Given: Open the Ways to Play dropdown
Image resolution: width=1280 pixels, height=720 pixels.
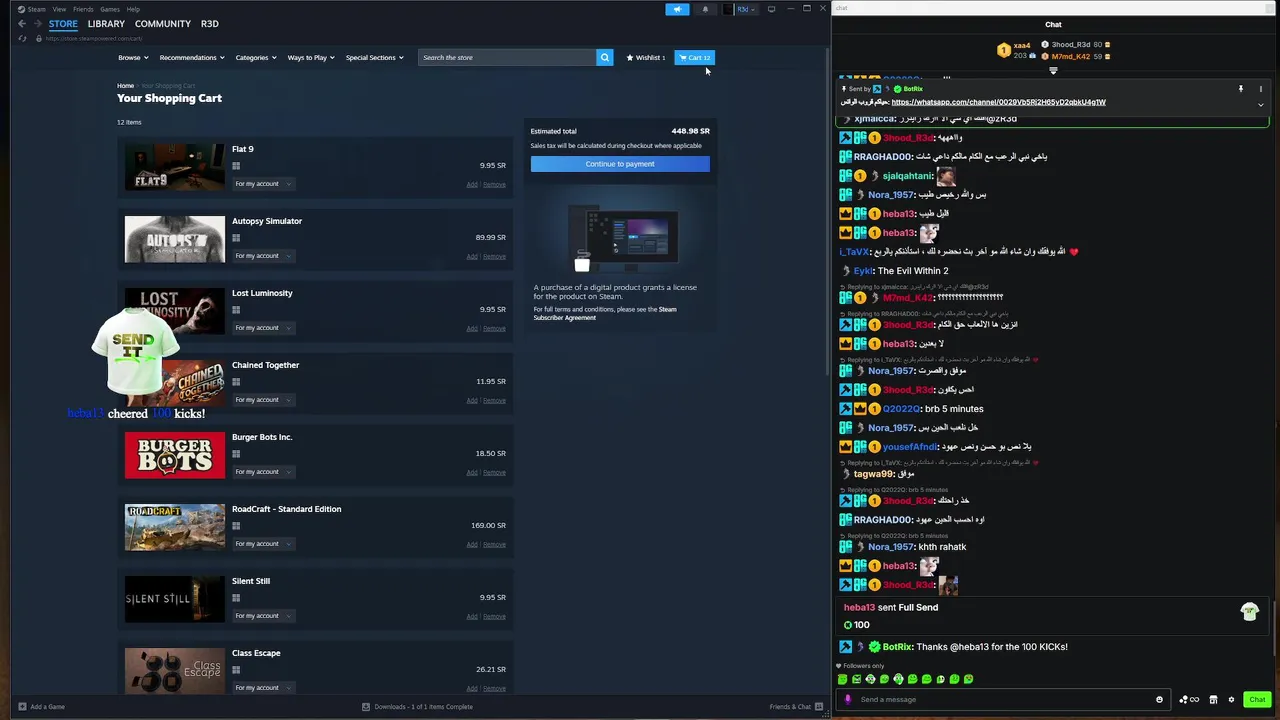Looking at the screenshot, I should [311, 57].
